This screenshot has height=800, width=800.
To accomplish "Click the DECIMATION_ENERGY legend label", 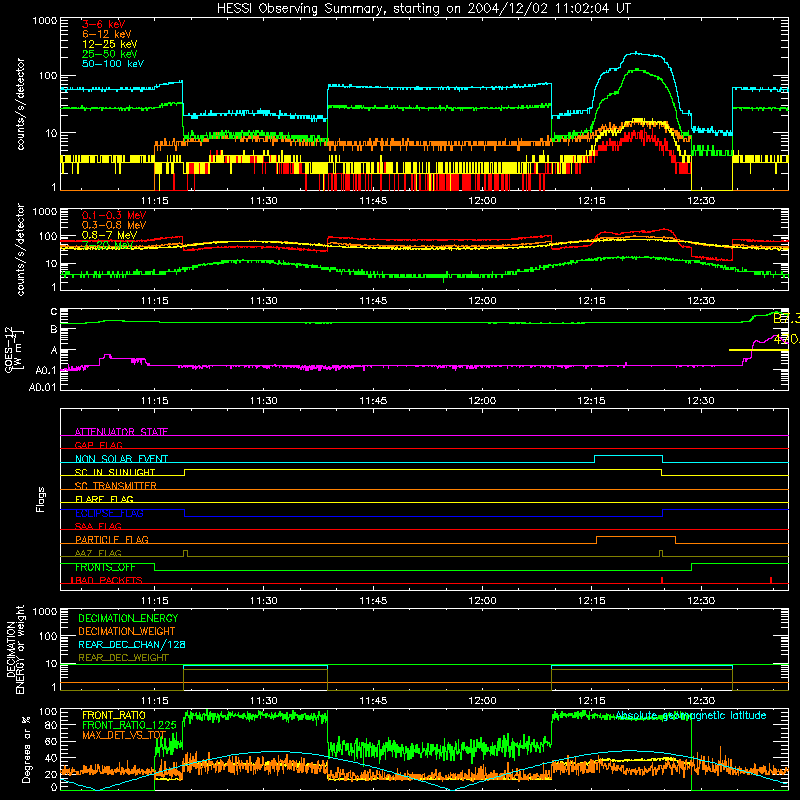I will click(128, 618).
